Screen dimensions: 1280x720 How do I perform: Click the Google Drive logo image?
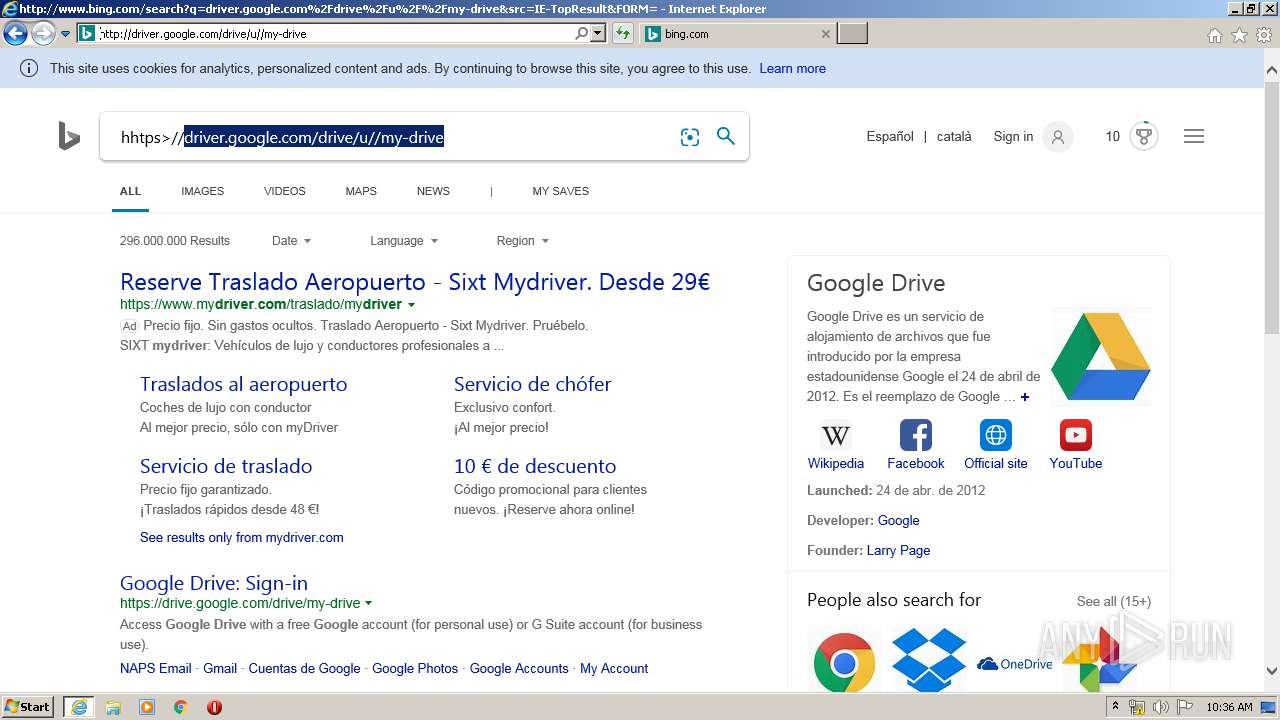[1101, 356]
